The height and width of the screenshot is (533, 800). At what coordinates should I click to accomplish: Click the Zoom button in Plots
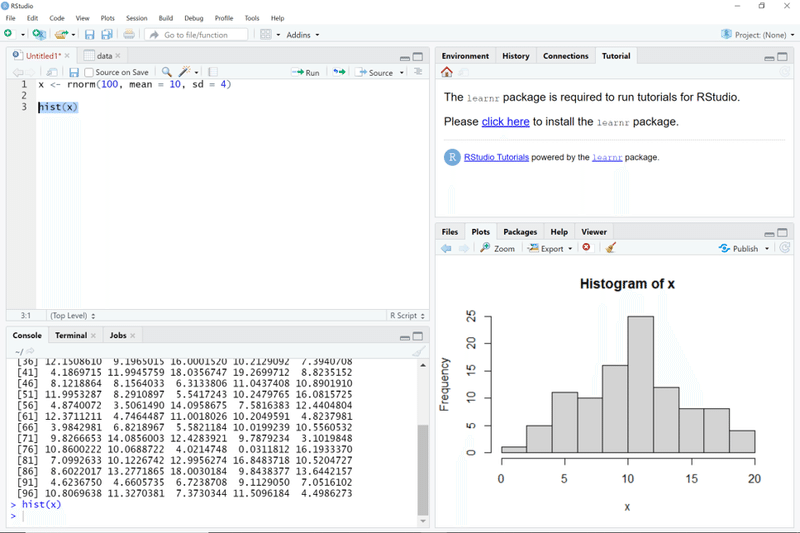pyautogui.click(x=497, y=248)
